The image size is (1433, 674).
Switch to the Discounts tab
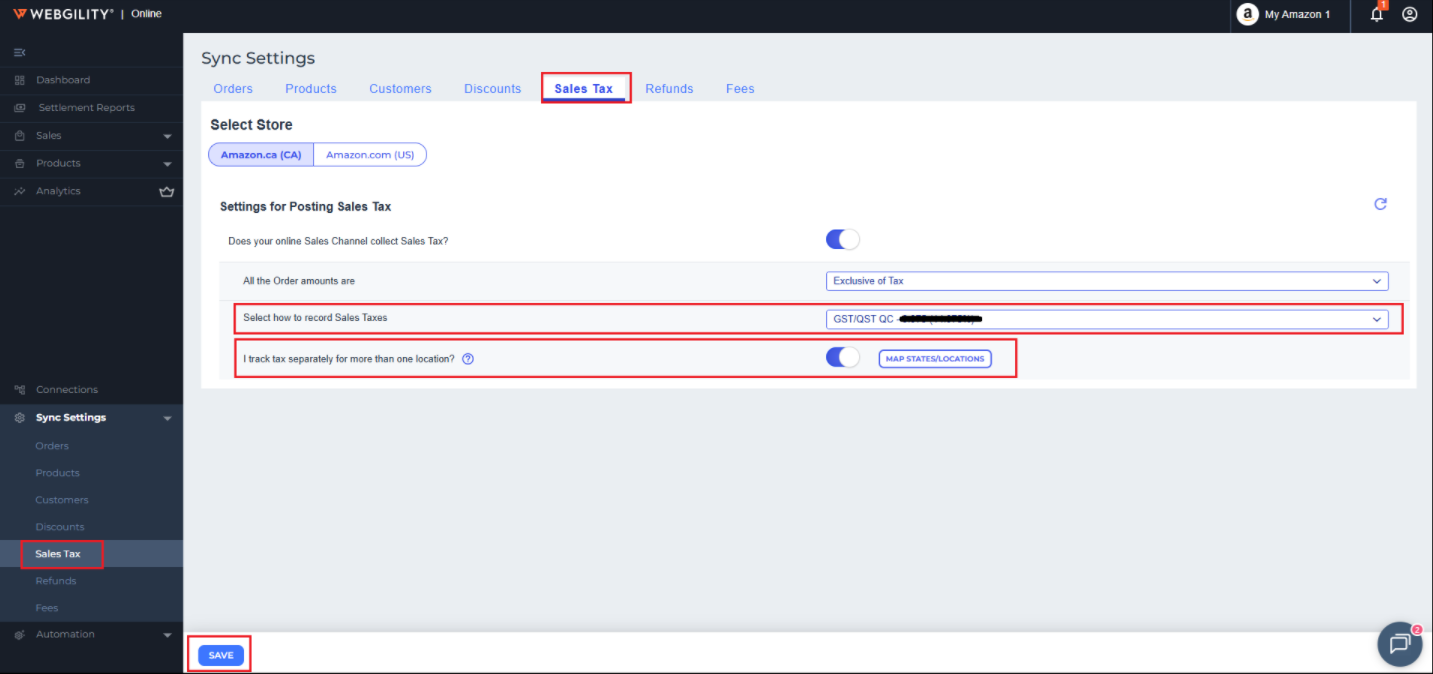[492, 89]
